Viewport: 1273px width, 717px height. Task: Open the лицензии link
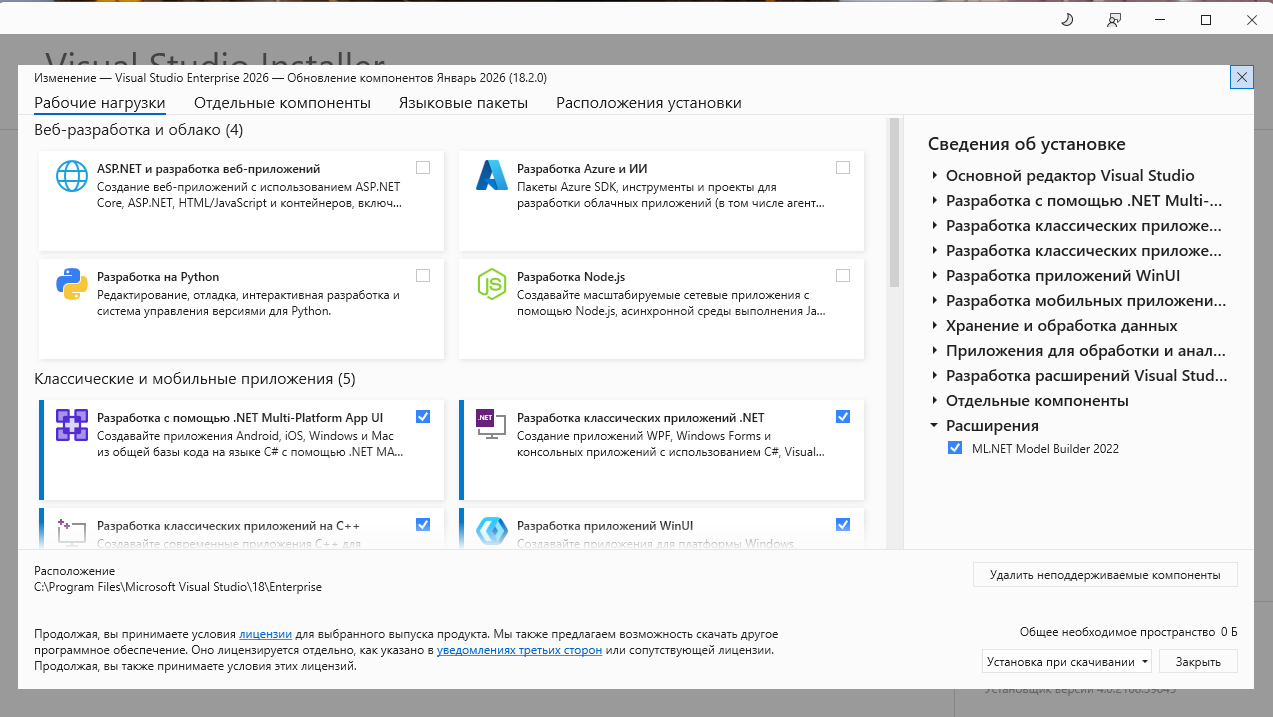pyautogui.click(x=265, y=634)
